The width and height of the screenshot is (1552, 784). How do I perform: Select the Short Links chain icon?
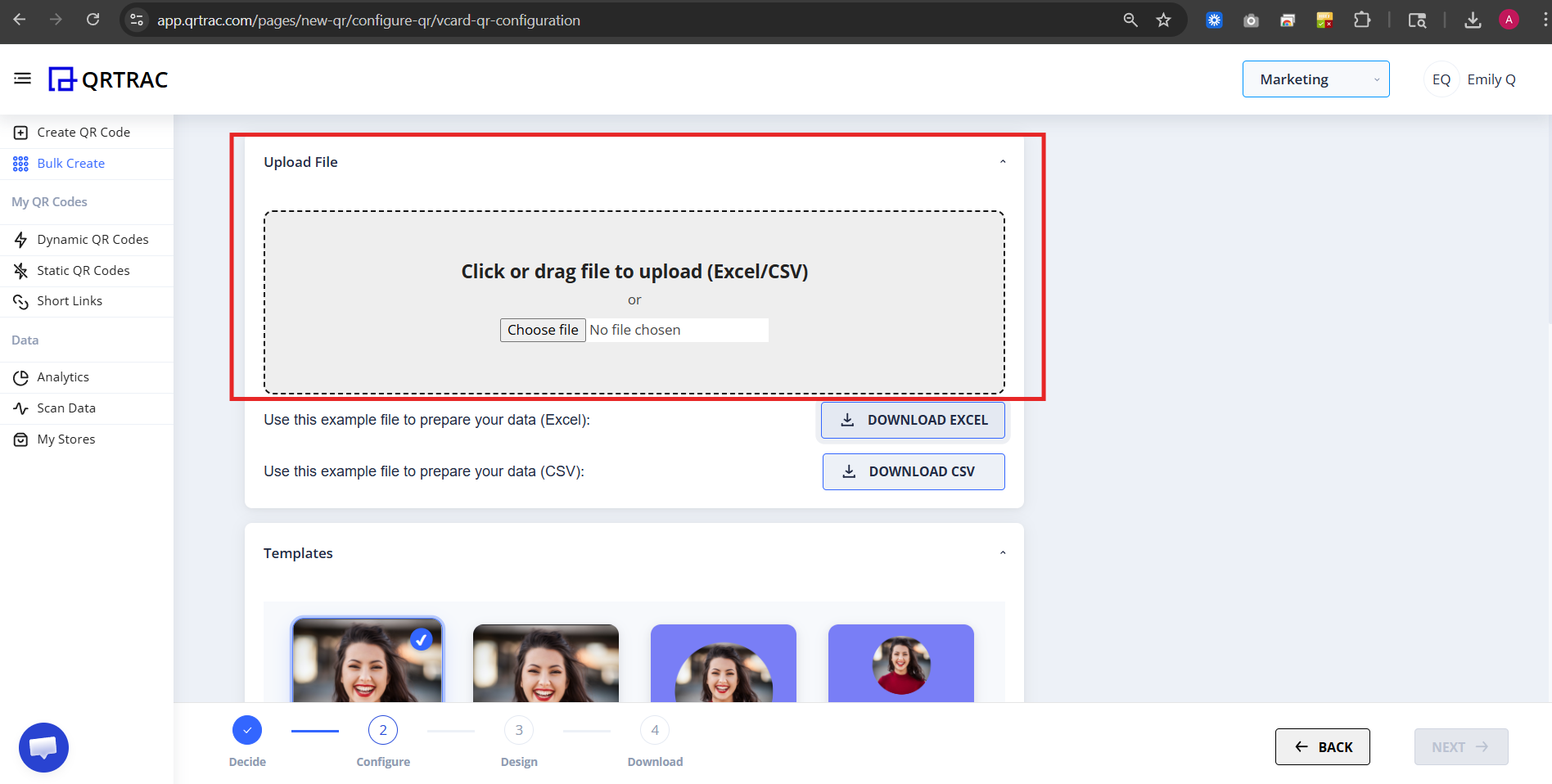(20, 301)
